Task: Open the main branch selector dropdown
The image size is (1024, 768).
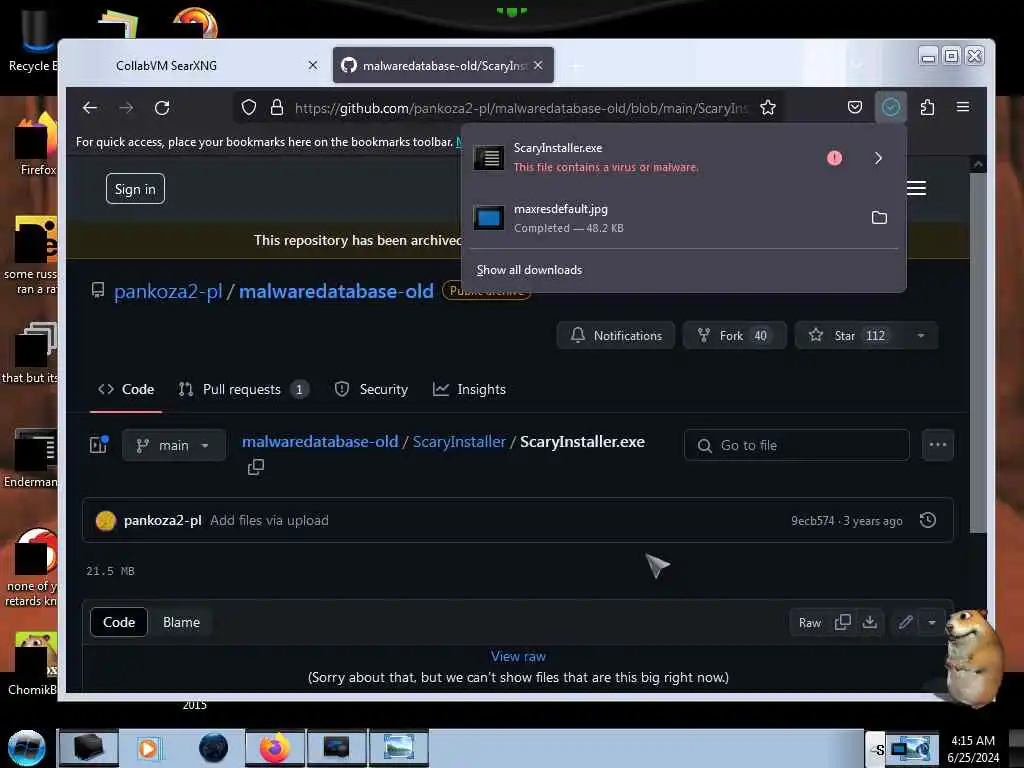Action: [x=174, y=445]
